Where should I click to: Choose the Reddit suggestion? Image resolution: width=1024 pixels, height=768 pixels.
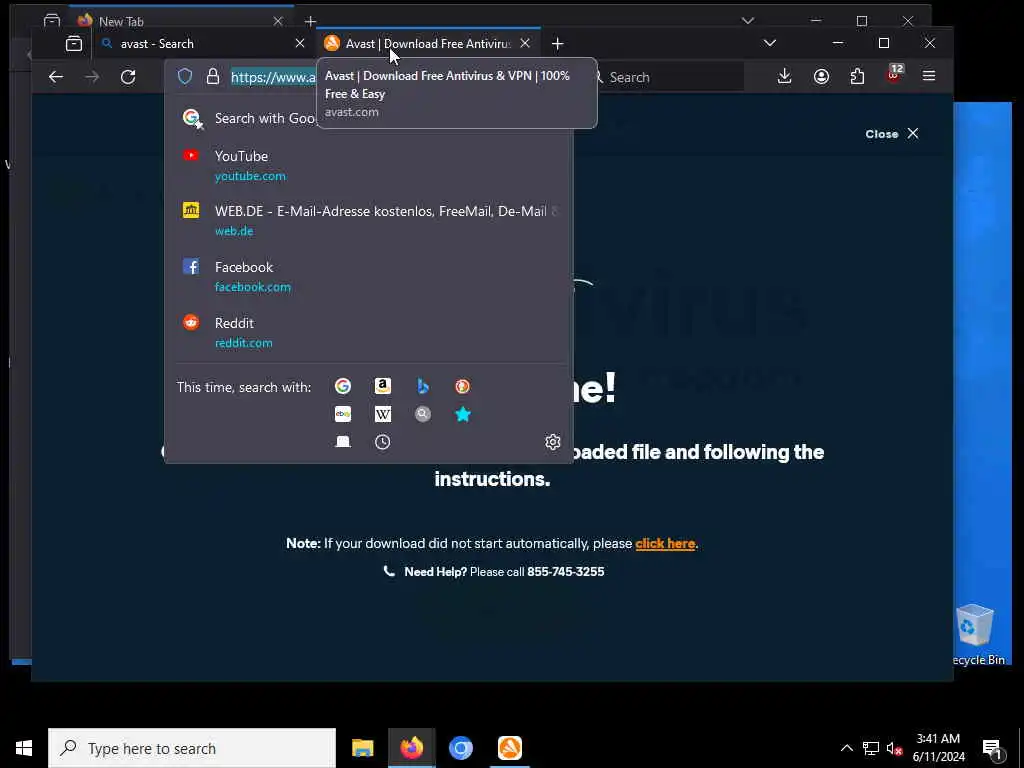(x=369, y=332)
